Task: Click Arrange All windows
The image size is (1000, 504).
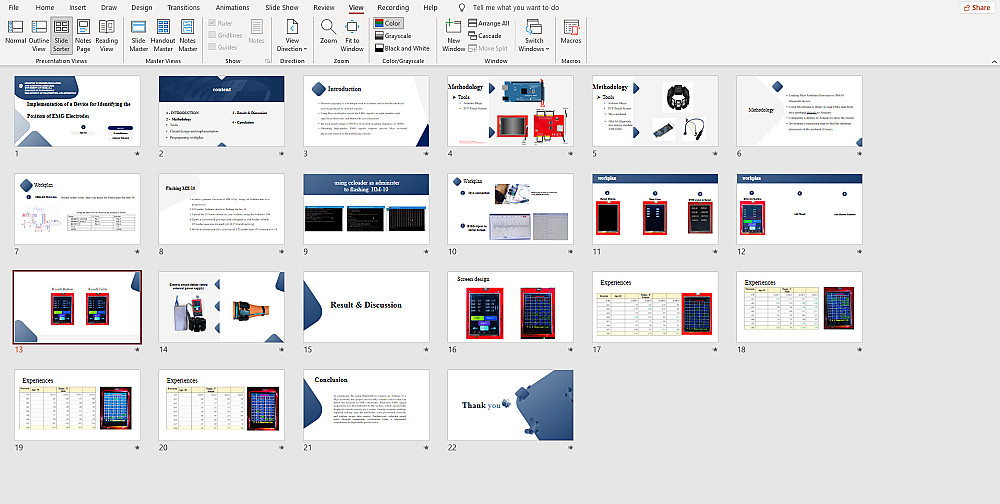Action: [489, 24]
